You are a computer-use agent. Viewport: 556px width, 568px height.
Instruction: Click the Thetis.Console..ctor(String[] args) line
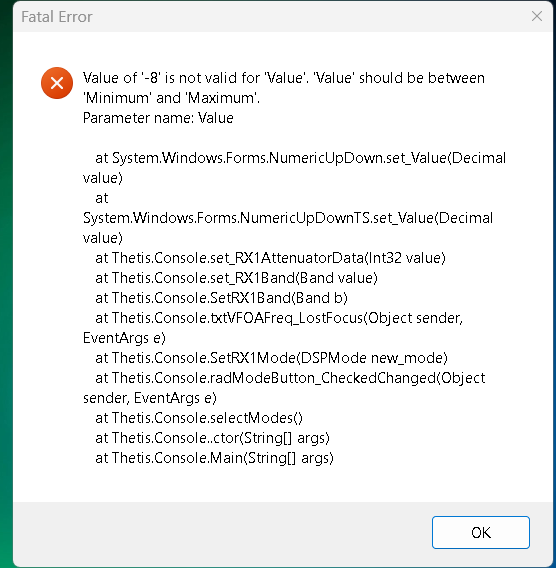[213, 438]
